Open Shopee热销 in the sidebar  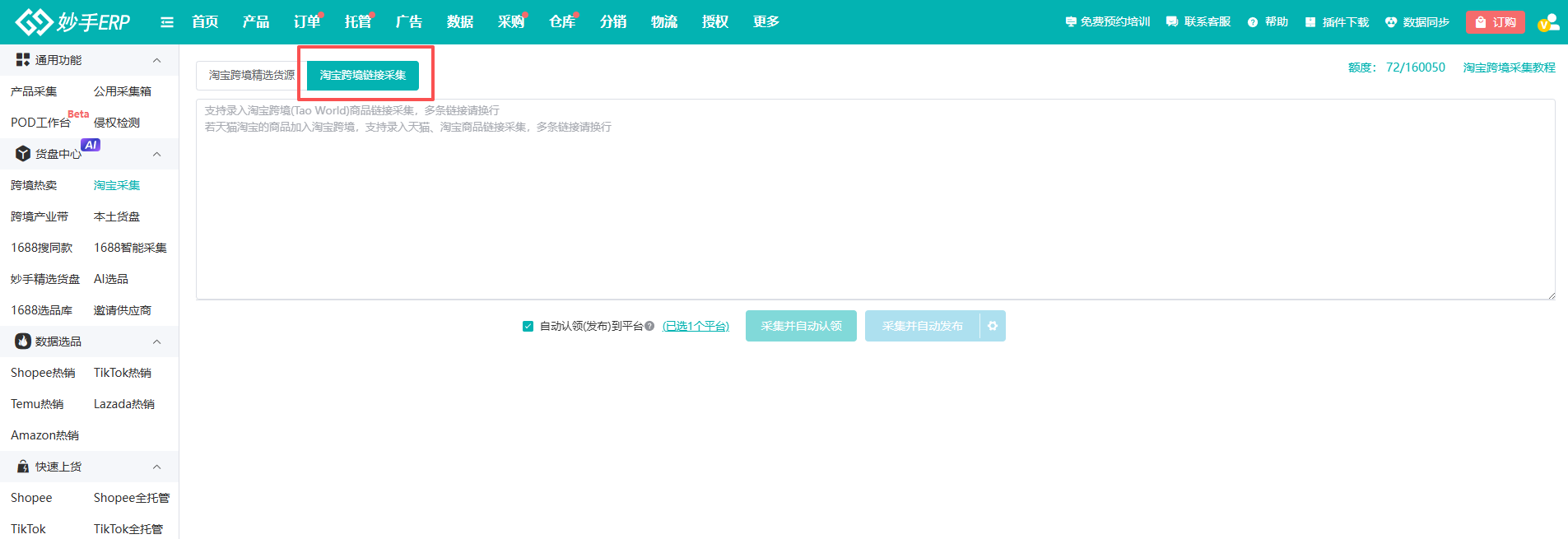43,373
